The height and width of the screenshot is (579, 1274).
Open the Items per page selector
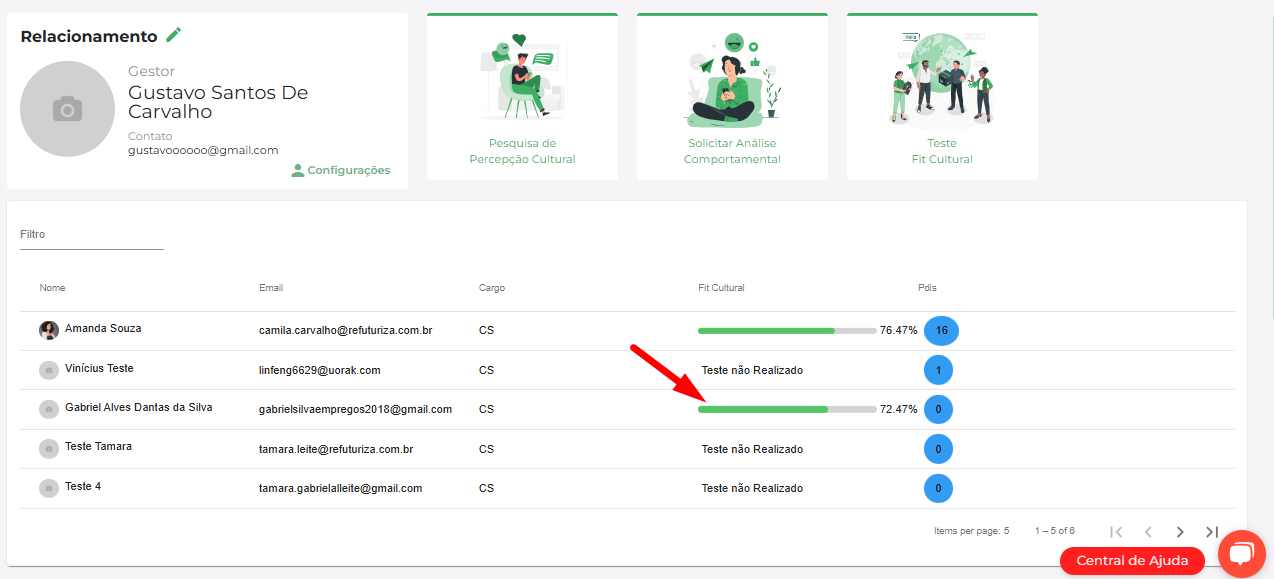click(x=1006, y=531)
